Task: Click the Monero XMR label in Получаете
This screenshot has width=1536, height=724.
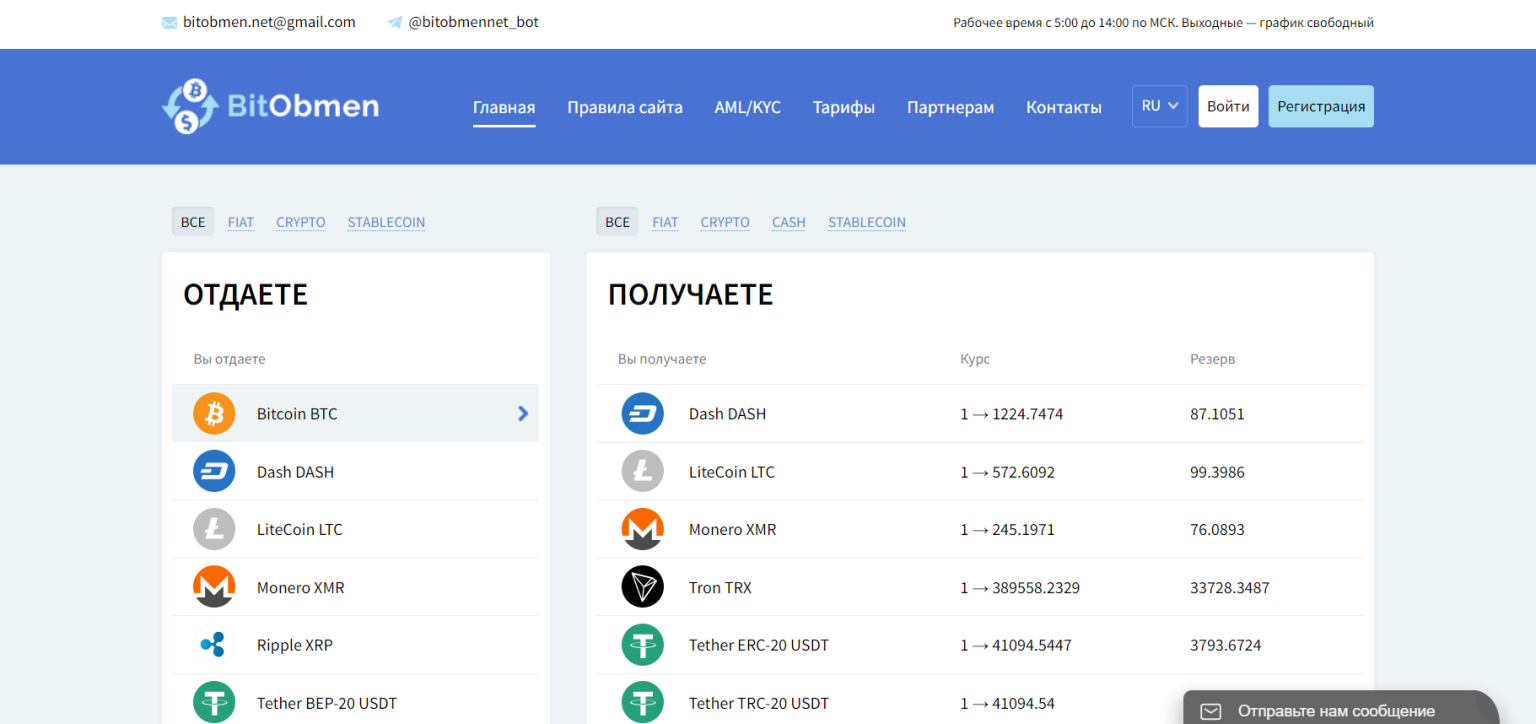Action: pos(733,530)
